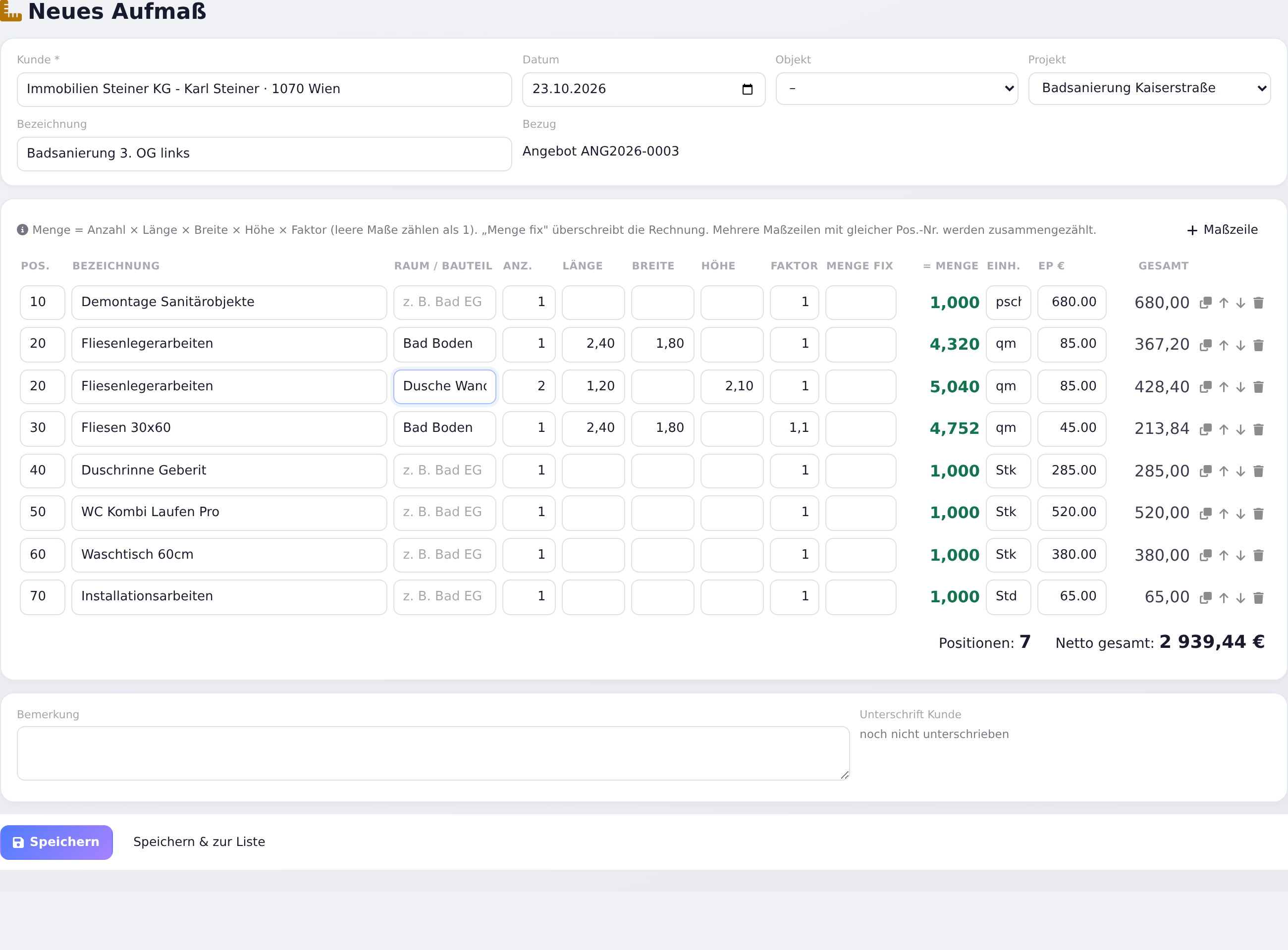This screenshot has height=950, width=1288.
Task: Edit Pos. number 70 of Installationsarbeiten
Action: [42, 597]
